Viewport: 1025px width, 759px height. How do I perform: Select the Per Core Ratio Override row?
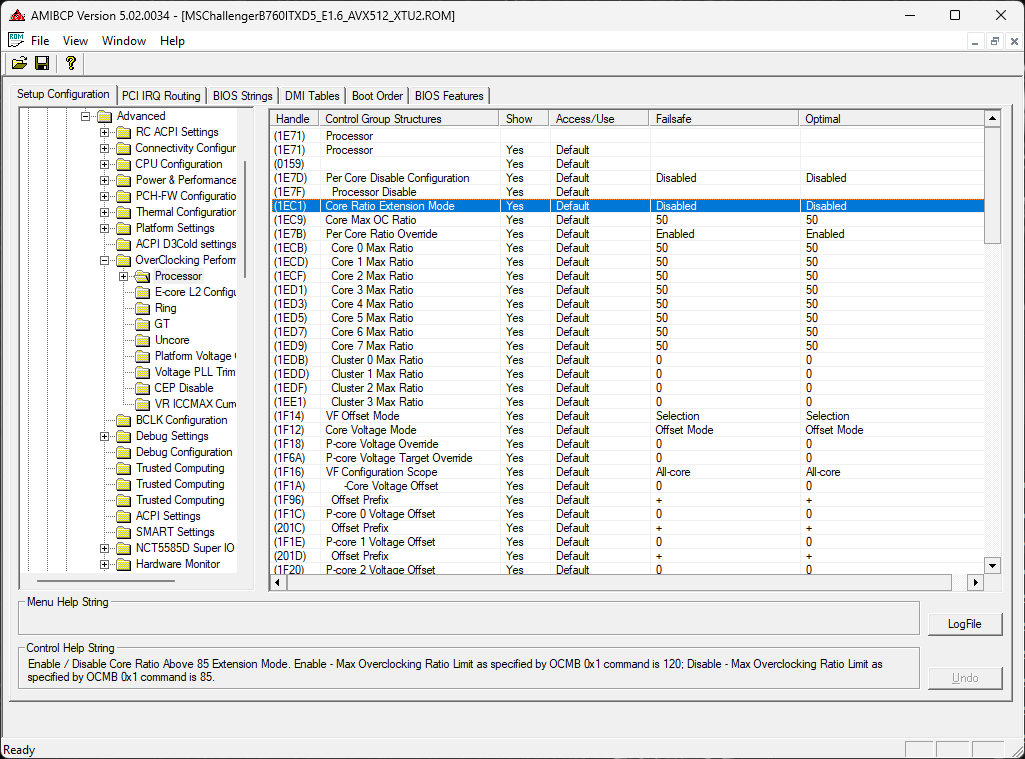628,234
